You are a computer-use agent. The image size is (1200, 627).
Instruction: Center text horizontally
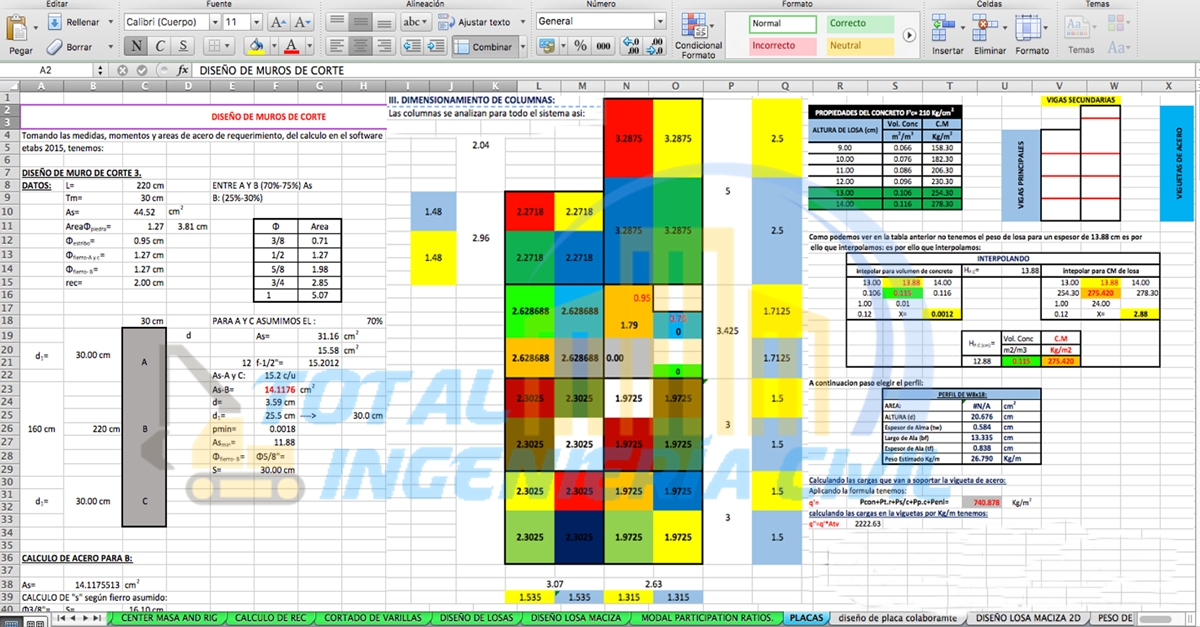pyautogui.click(x=362, y=46)
